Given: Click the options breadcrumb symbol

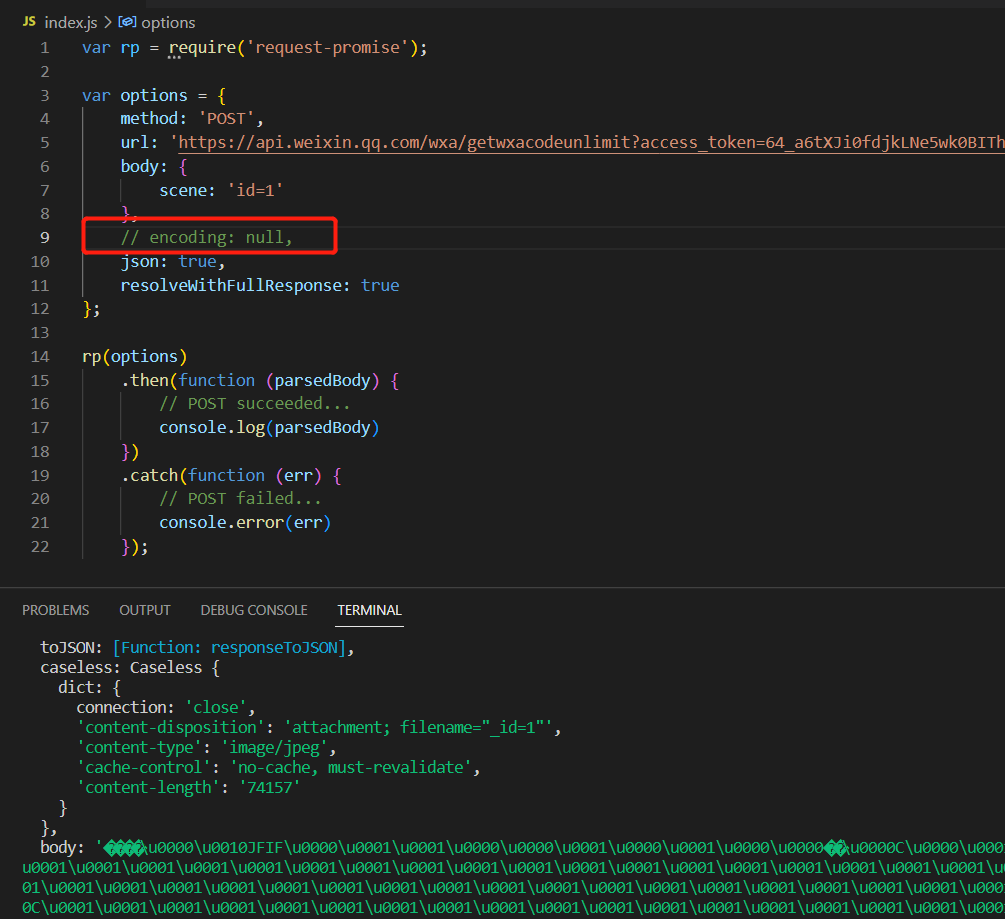Looking at the screenshot, I should [168, 22].
